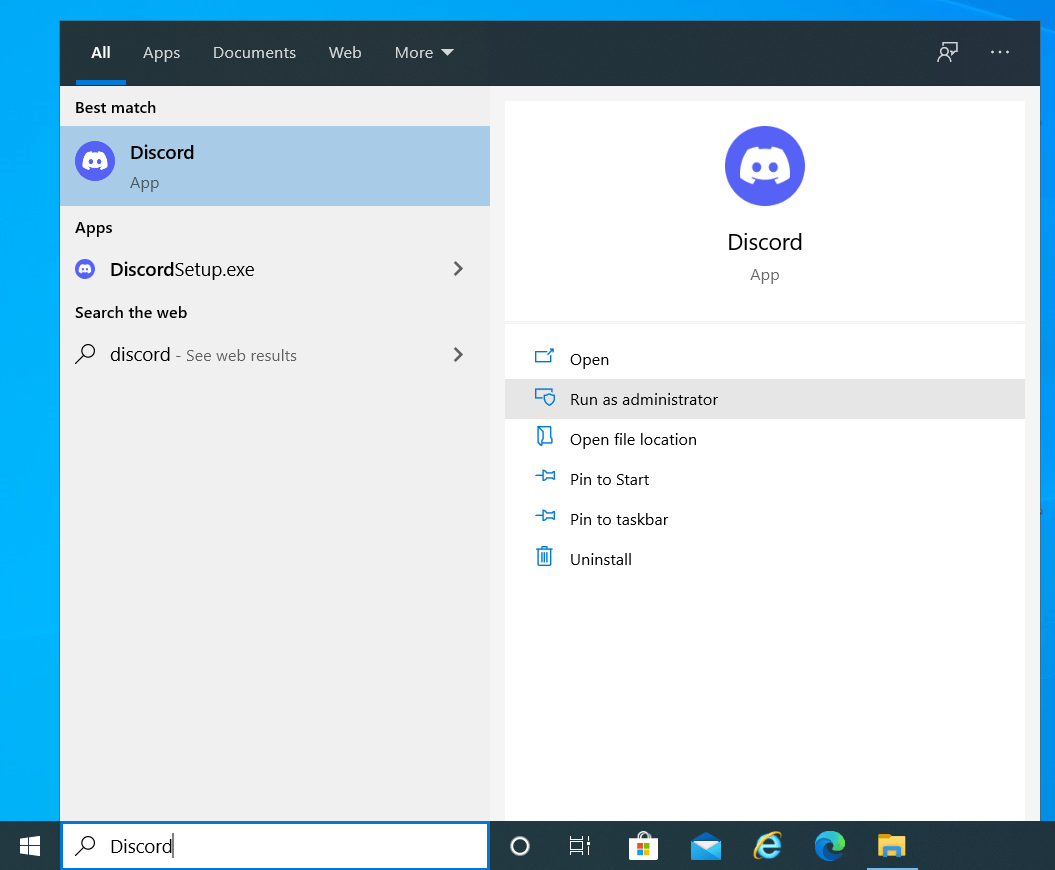Open Microsoft Edge from taskbar

(x=829, y=846)
